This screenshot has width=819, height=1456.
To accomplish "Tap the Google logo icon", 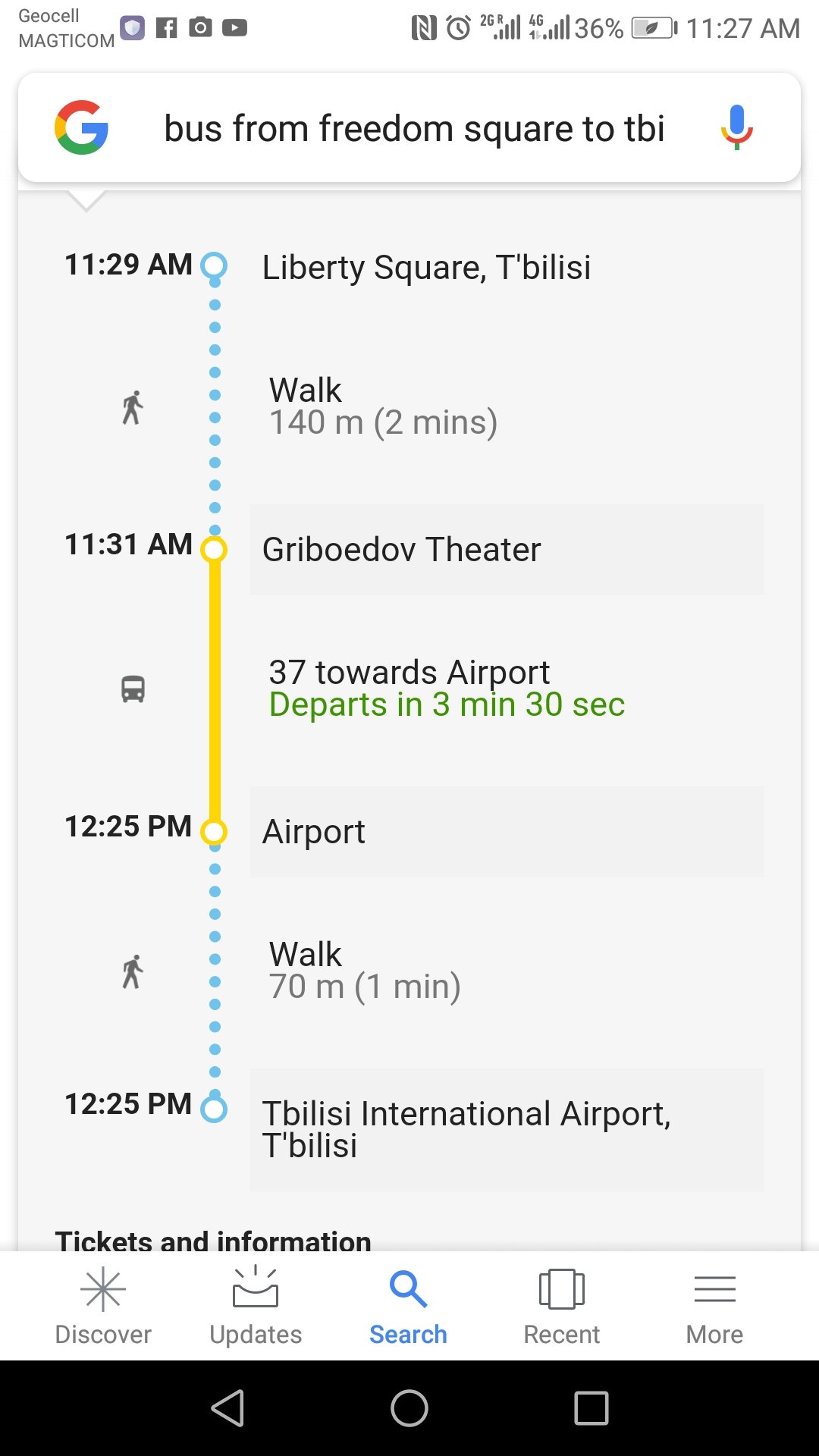I will (82, 127).
